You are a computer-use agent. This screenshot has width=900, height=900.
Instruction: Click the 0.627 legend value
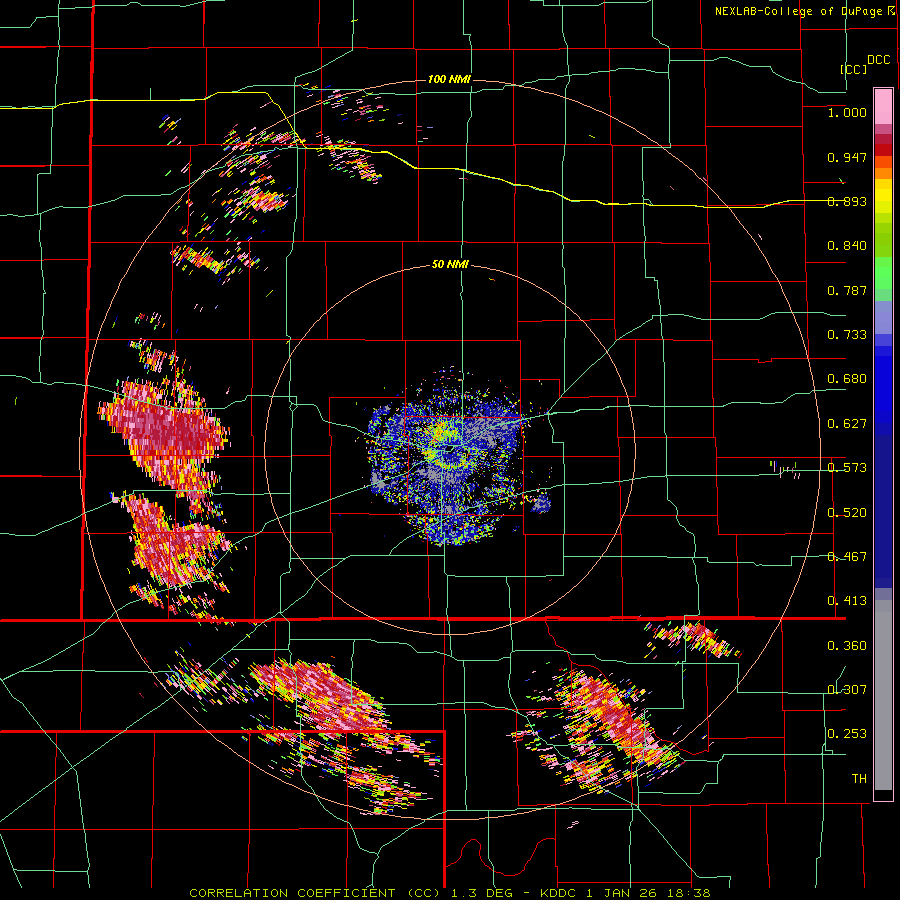click(x=847, y=424)
